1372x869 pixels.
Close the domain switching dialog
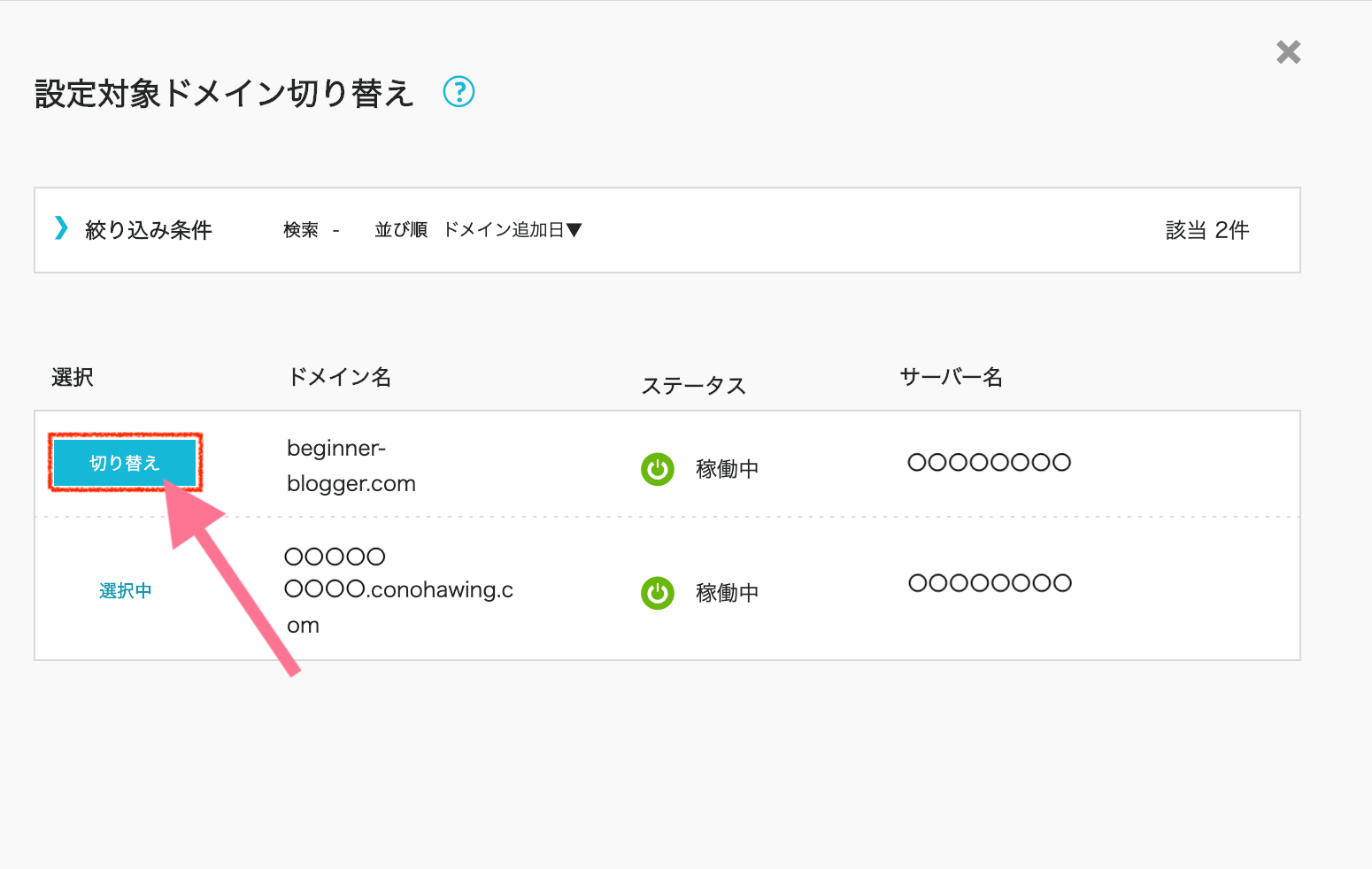click(x=1288, y=52)
